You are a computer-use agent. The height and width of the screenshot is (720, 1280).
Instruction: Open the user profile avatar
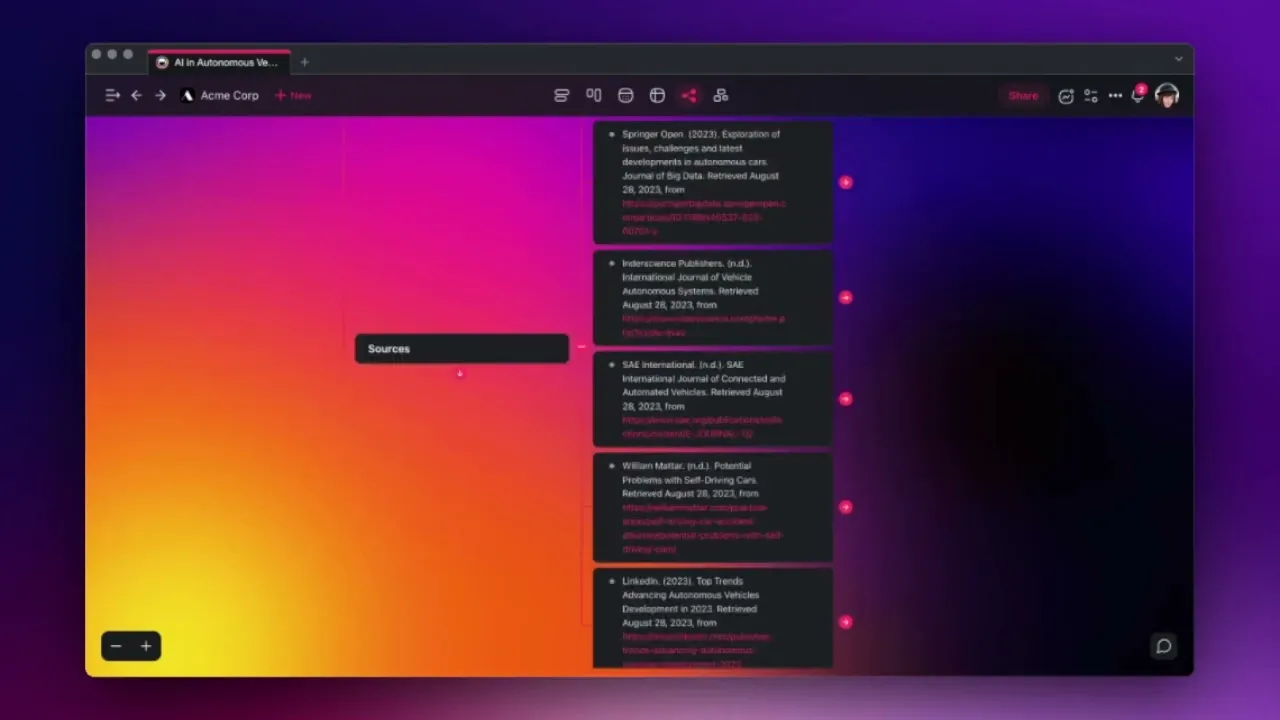(1166, 95)
